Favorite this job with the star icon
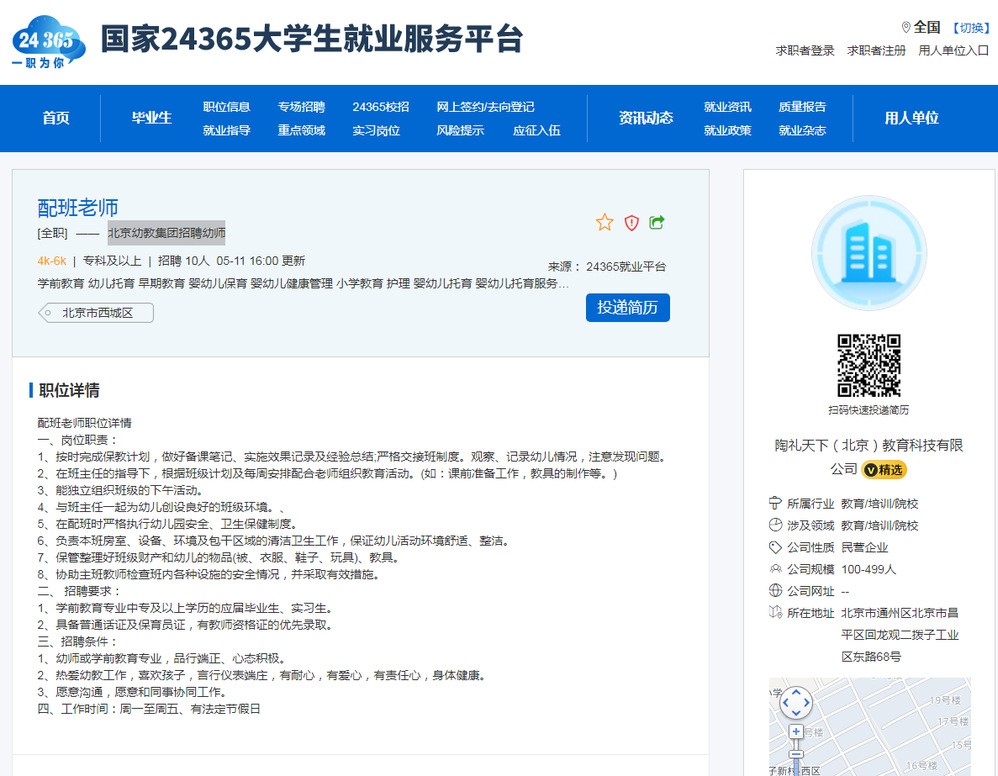 tap(604, 223)
